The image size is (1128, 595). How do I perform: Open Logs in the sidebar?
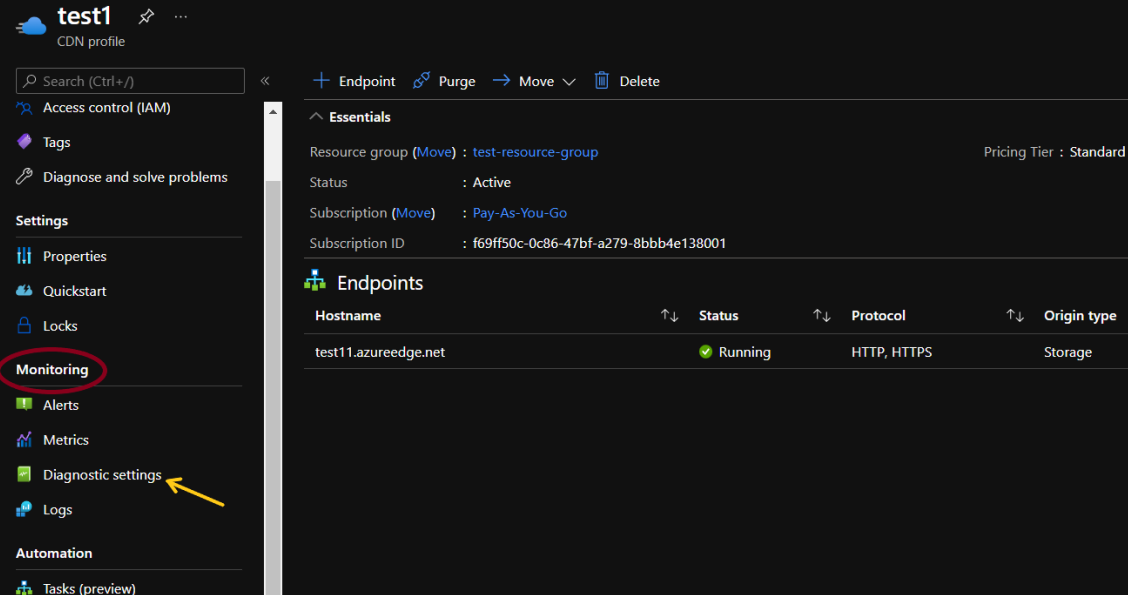tap(57, 510)
